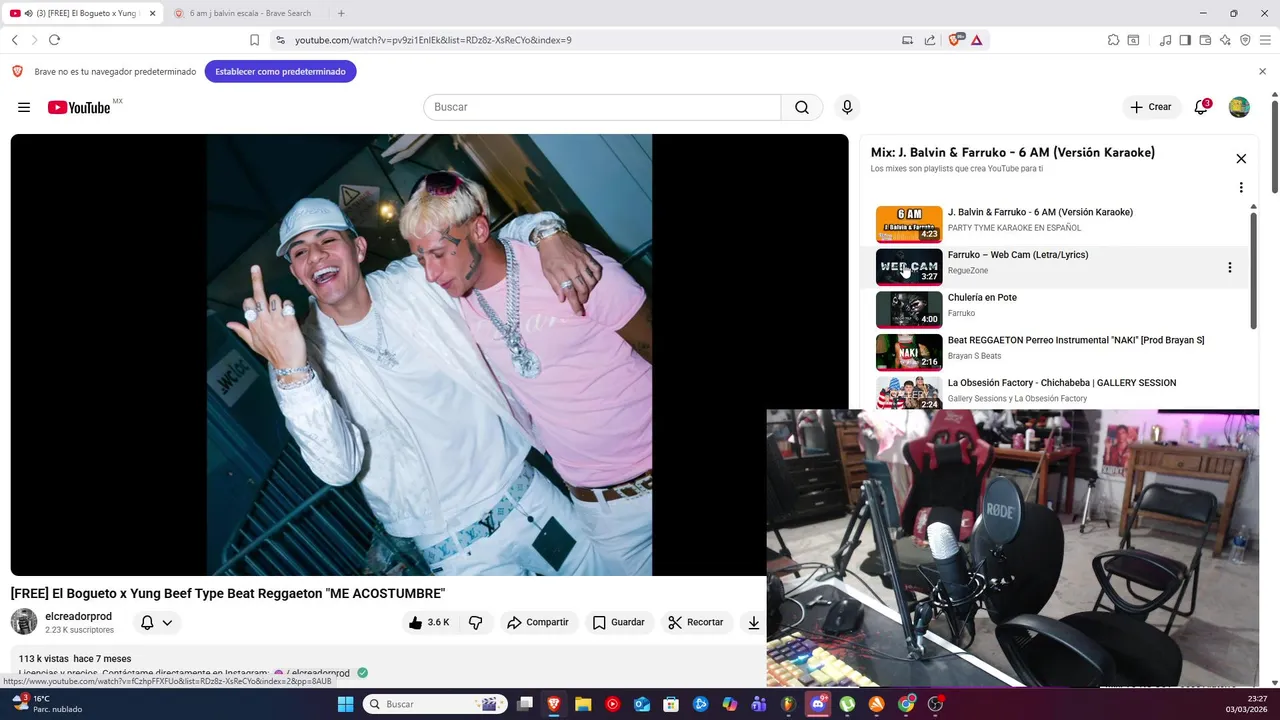Close the Mix playlist panel
Screen dimensions: 1280x720
point(1241,159)
